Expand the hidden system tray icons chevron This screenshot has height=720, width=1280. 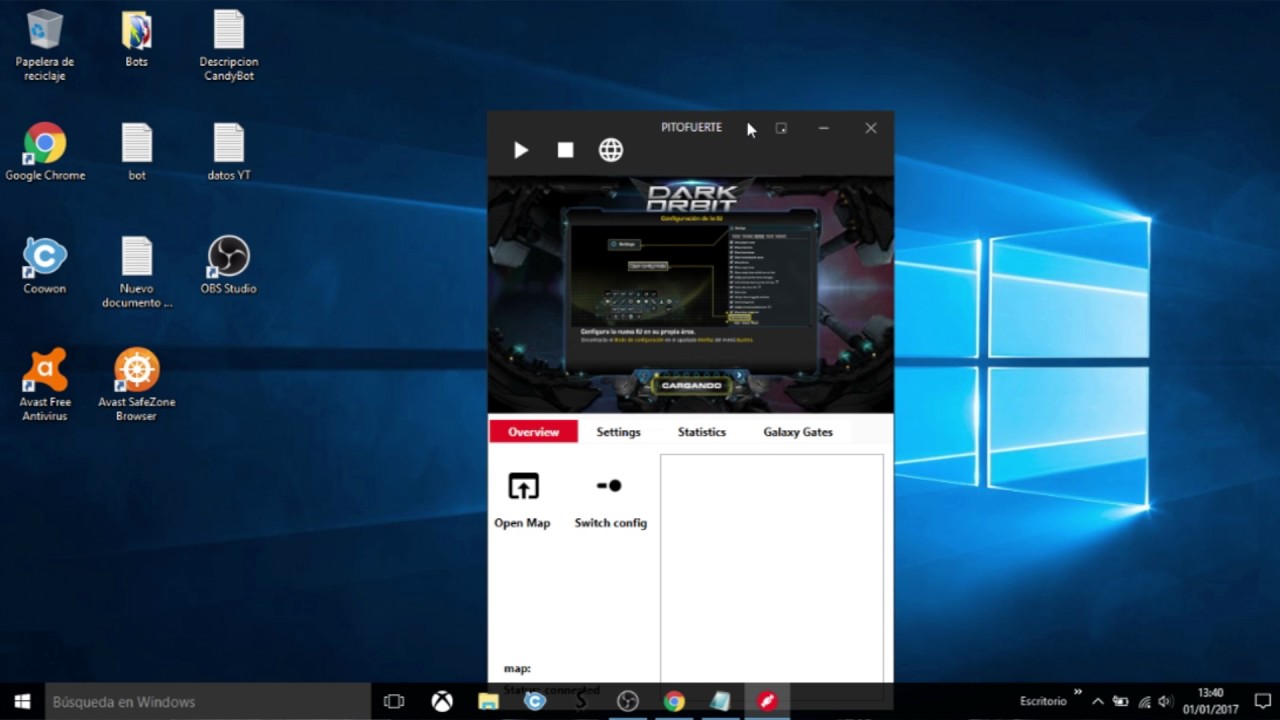pyautogui.click(x=1097, y=702)
